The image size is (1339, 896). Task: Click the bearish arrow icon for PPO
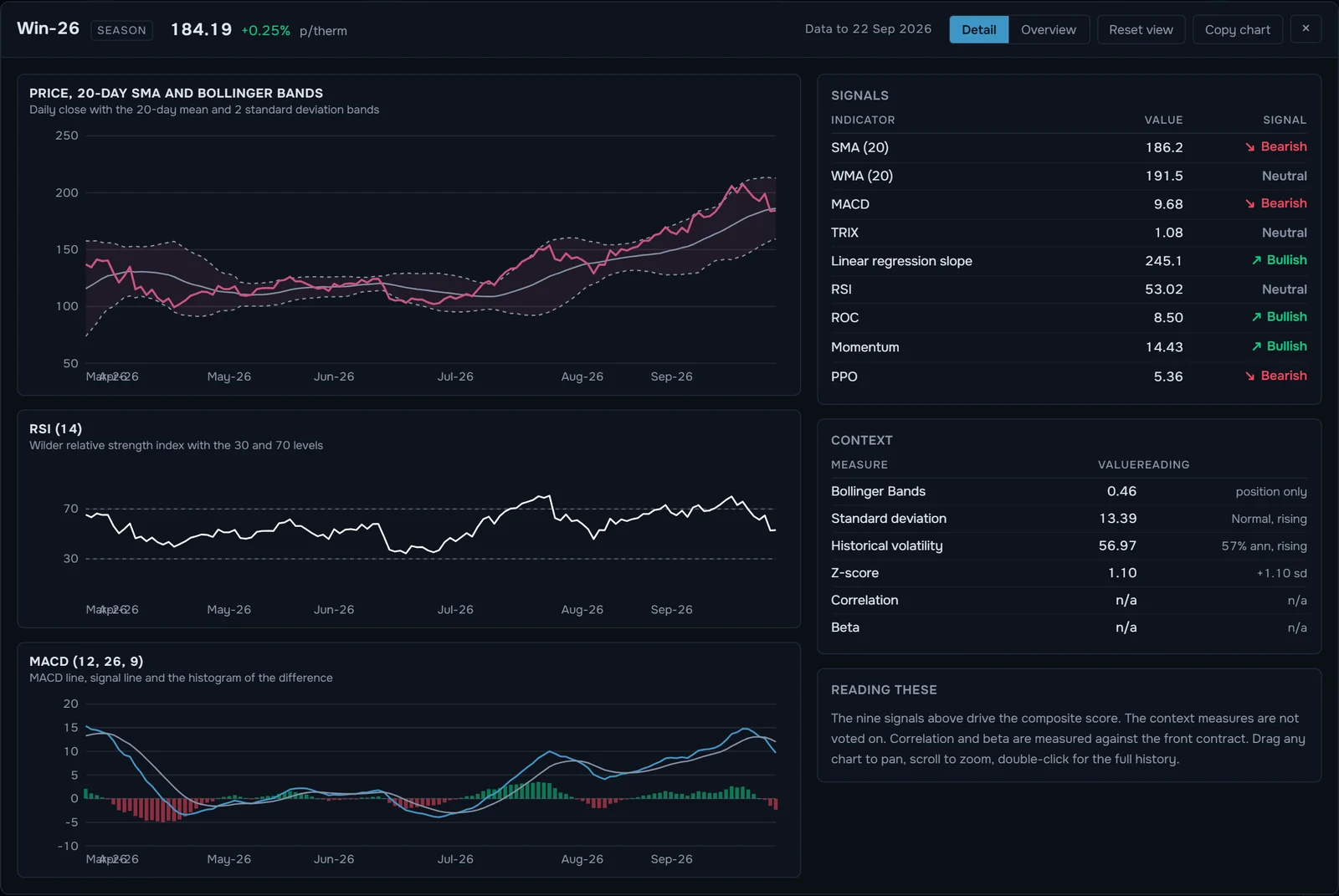(x=1249, y=376)
